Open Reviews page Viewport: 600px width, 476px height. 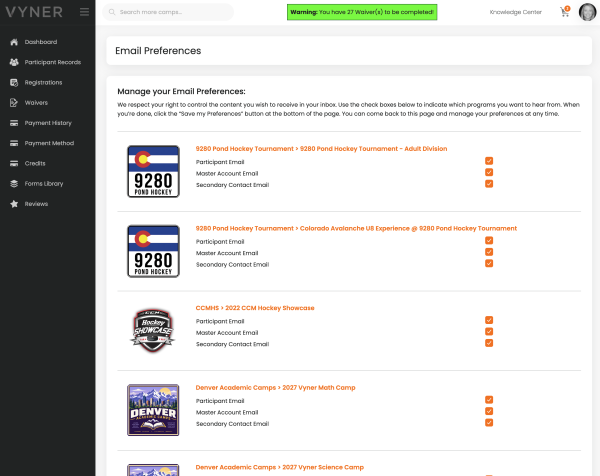click(x=36, y=204)
